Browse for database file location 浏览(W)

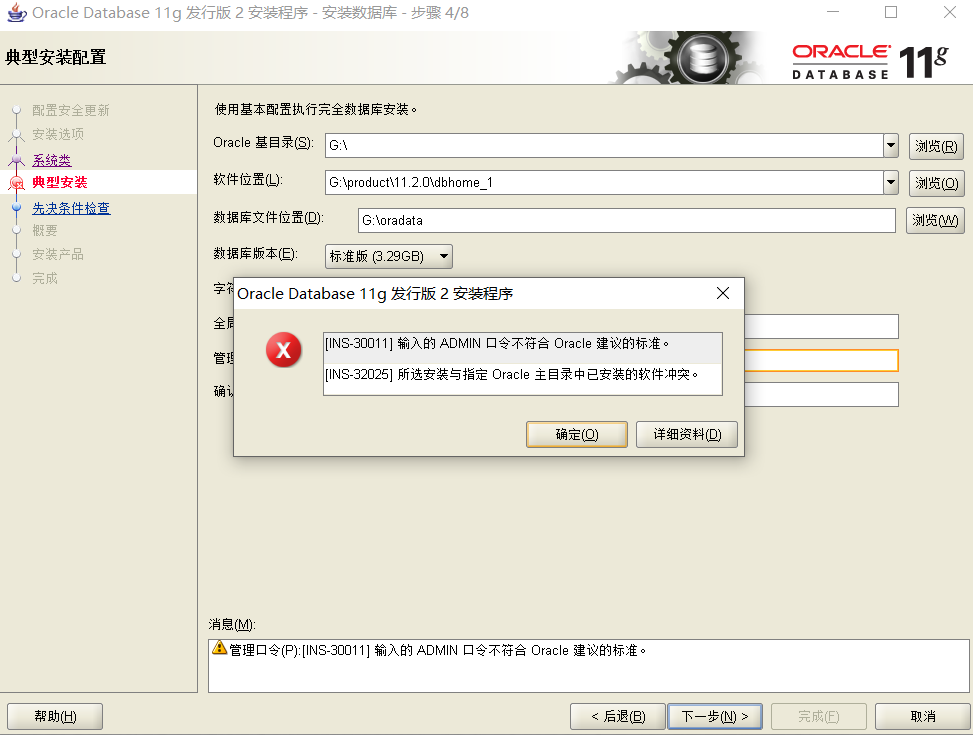point(935,220)
